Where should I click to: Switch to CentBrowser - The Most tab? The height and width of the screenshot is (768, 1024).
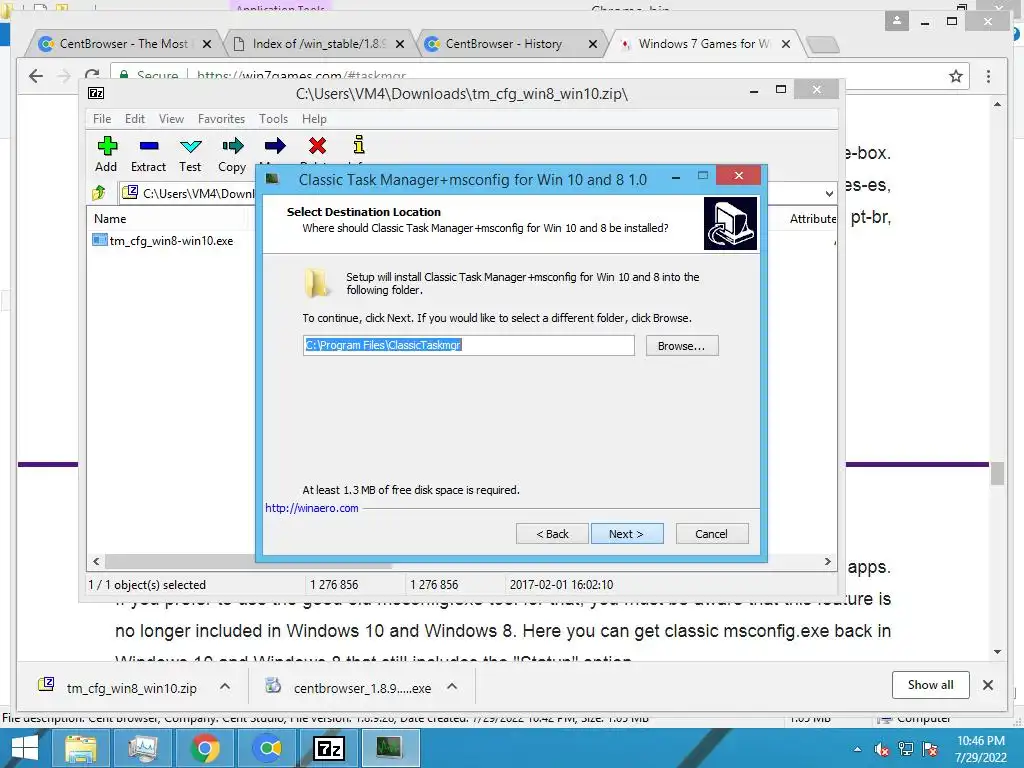click(124, 44)
